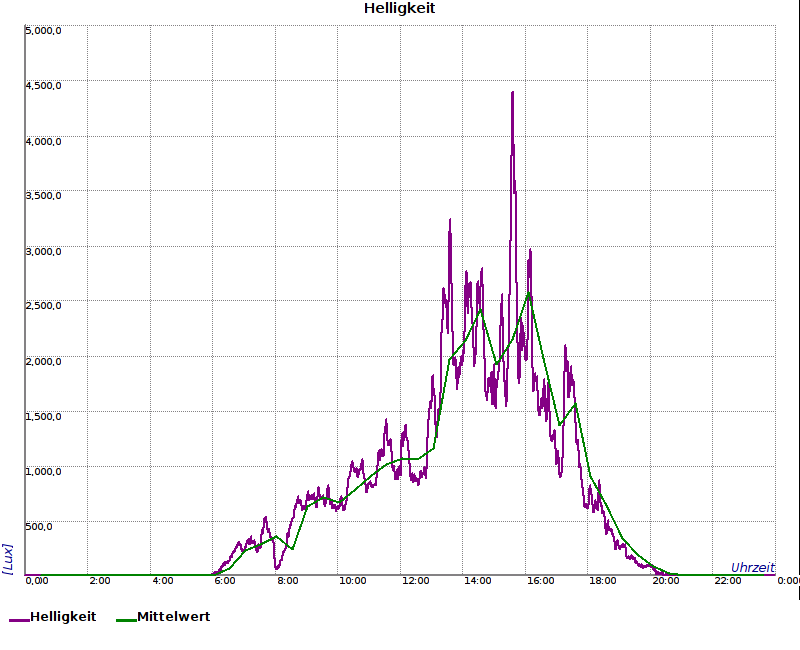Image resolution: width=800 pixels, height=650 pixels.
Task: Click the purple Helligkeit legend swatch
Action: point(19,620)
